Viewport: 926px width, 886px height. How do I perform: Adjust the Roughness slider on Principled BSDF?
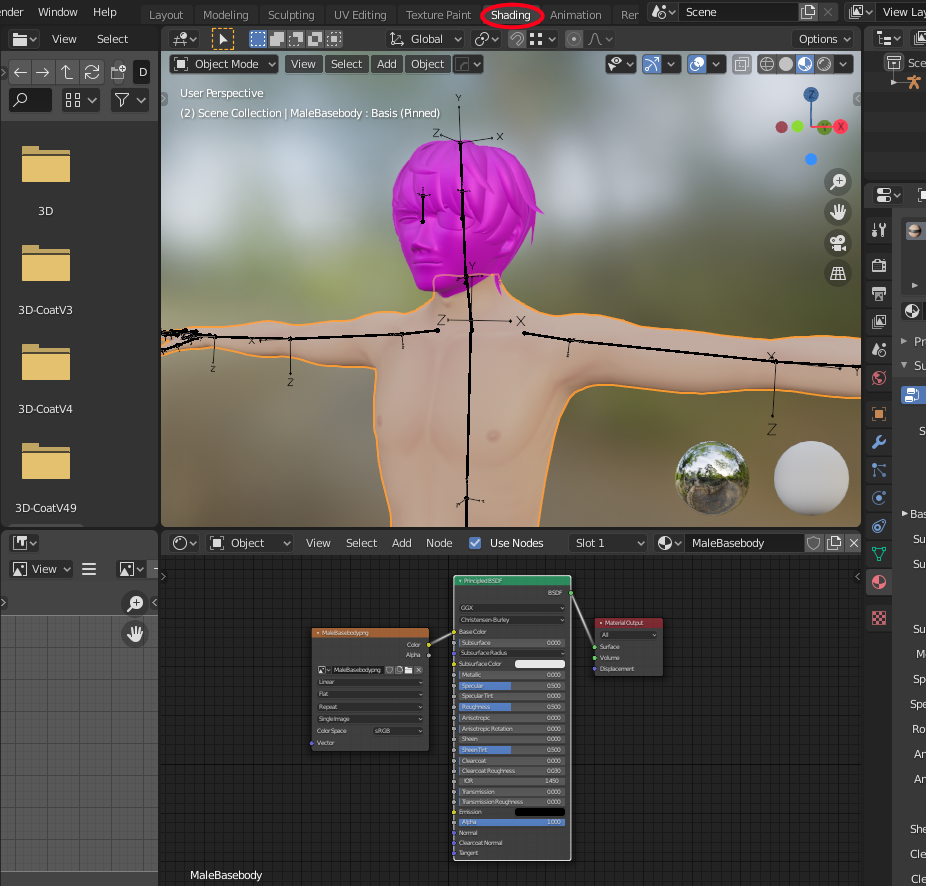[511, 706]
